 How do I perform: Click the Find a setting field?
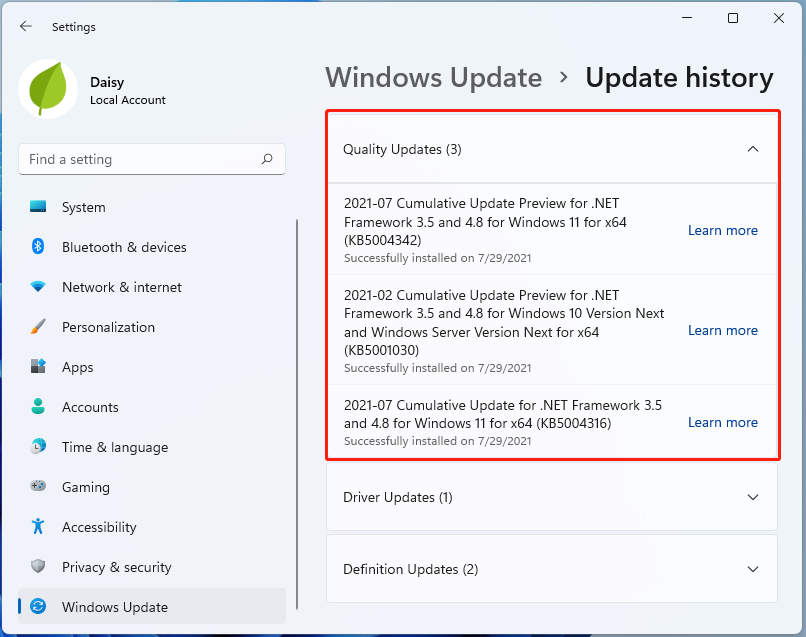[x=152, y=159]
